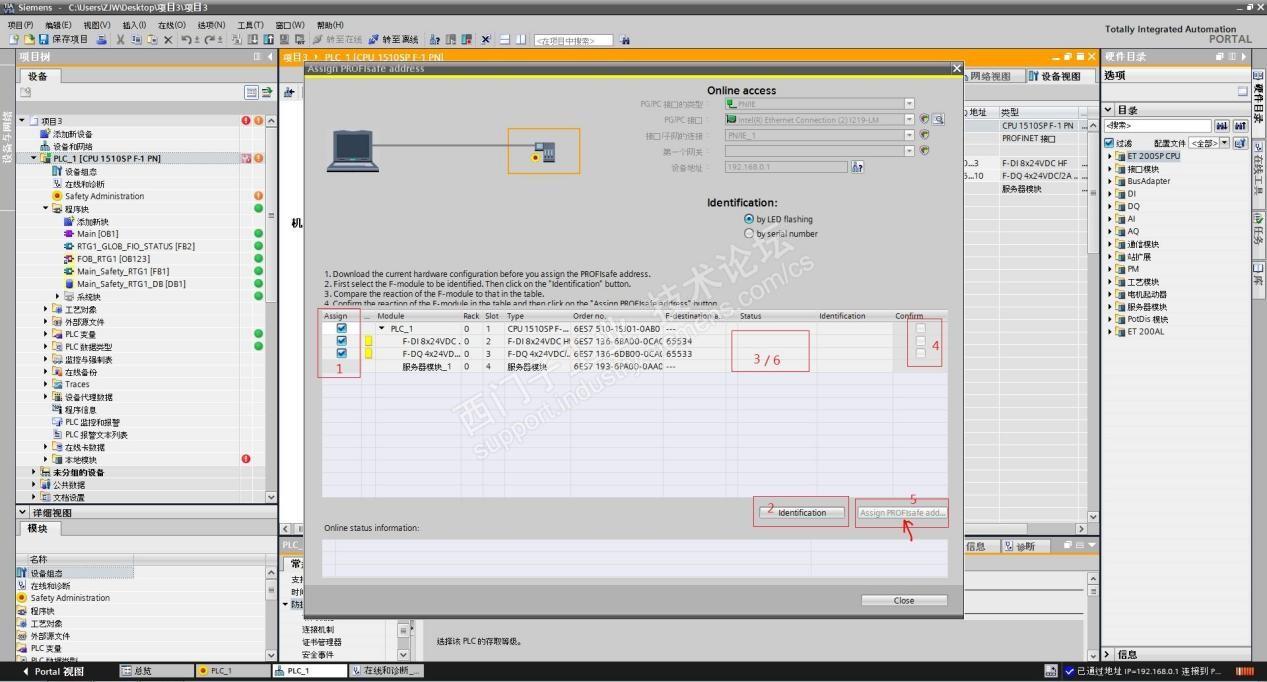The image size is (1267, 682).
Task: Expand the DQ folder in hardware catalog
Action: pos(1109,207)
